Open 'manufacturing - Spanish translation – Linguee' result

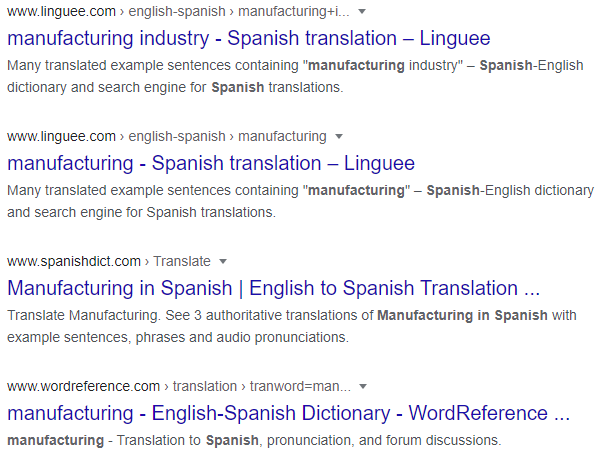(x=211, y=163)
